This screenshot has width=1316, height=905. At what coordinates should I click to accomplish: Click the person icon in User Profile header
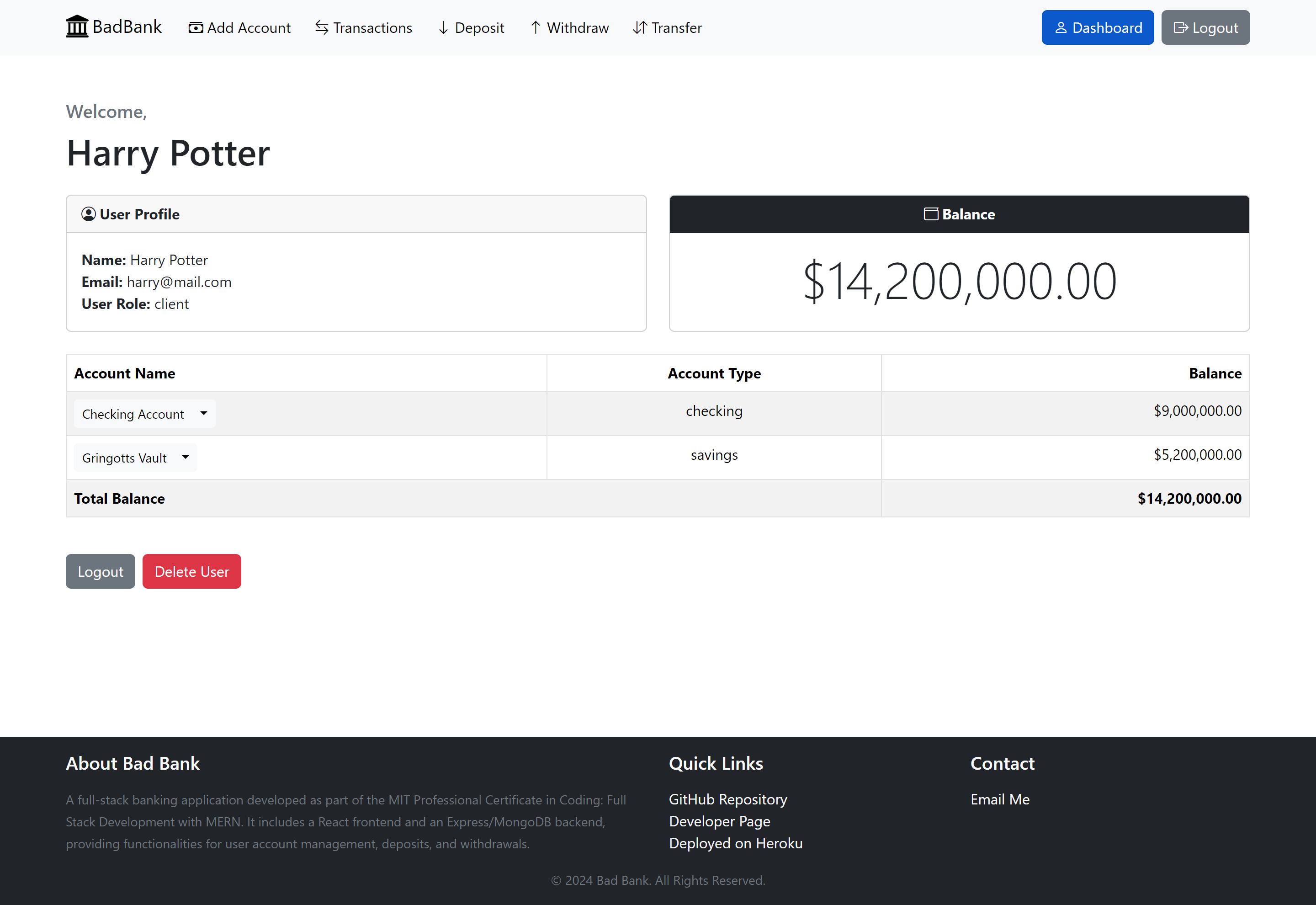pyautogui.click(x=88, y=214)
